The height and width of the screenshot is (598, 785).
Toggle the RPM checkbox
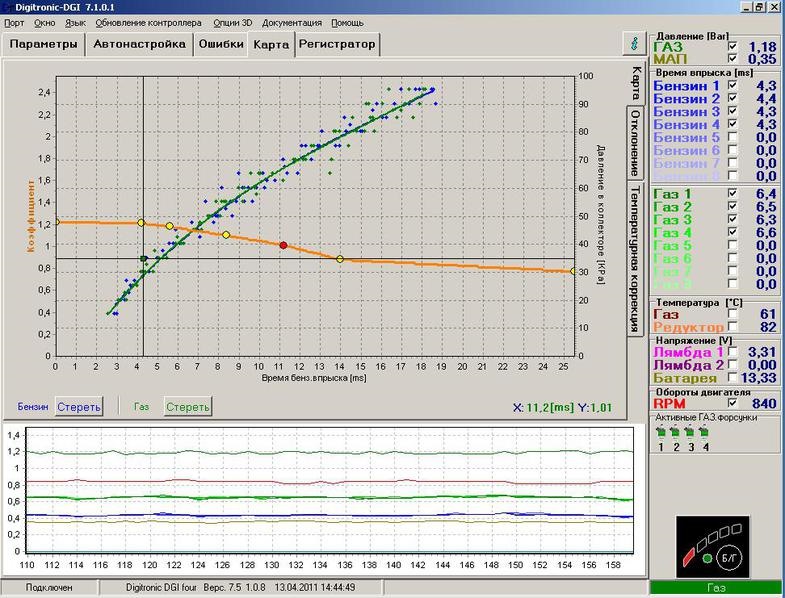[732, 403]
